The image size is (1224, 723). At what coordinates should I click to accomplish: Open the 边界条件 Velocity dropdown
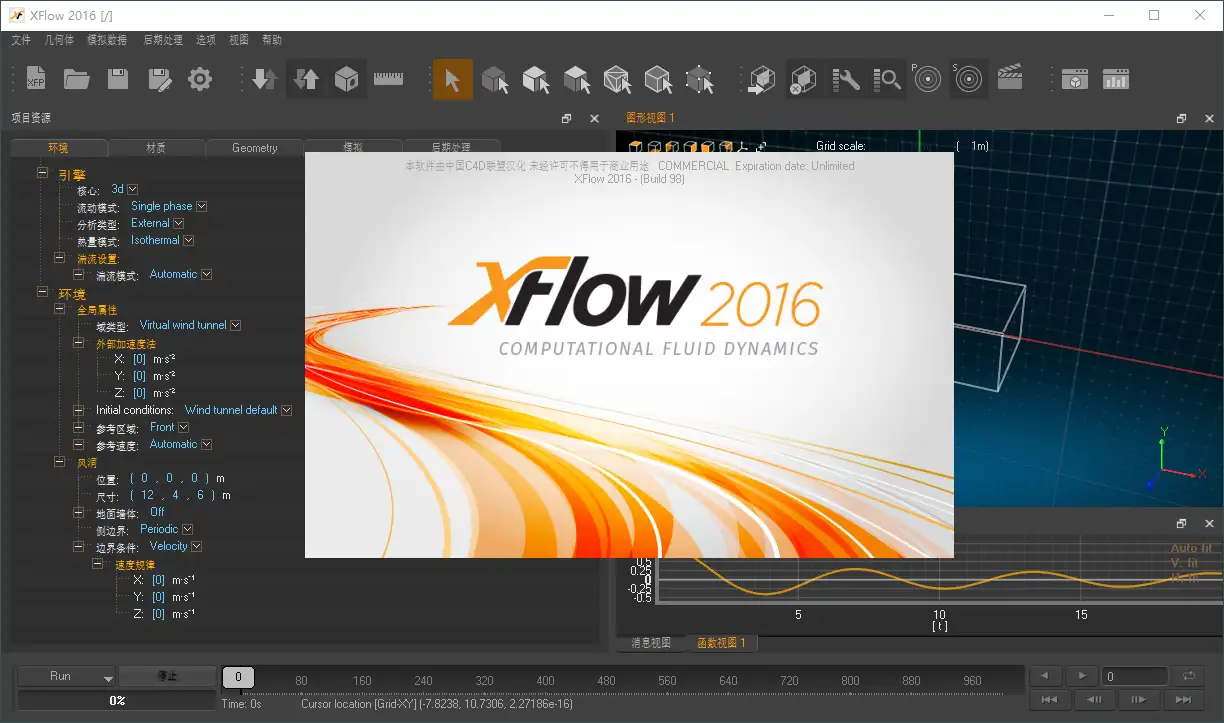click(x=197, y=546)
